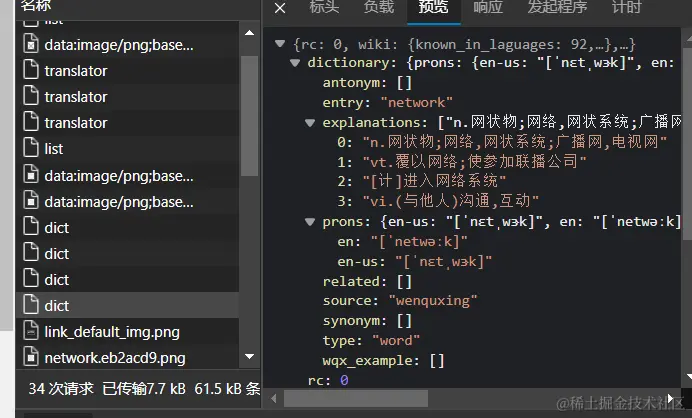Click the source "wenquxing" value
The image size is (692, 418).
[x=433, y=301]
